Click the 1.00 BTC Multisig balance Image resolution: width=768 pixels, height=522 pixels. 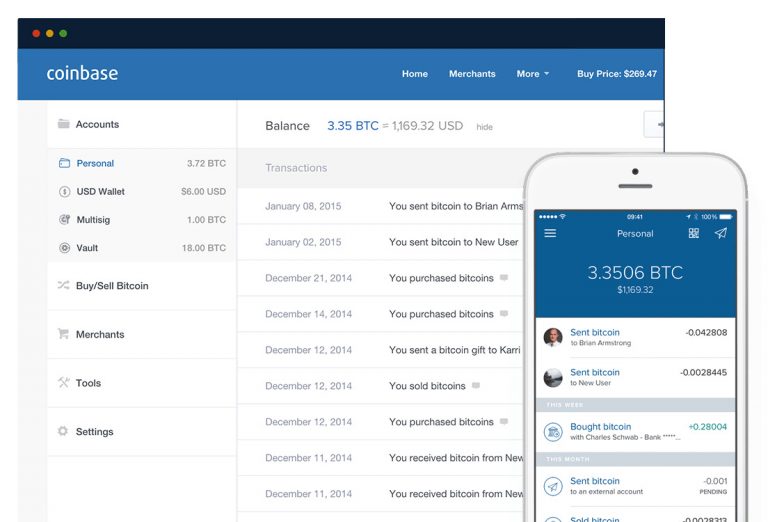tap(206, 219)
